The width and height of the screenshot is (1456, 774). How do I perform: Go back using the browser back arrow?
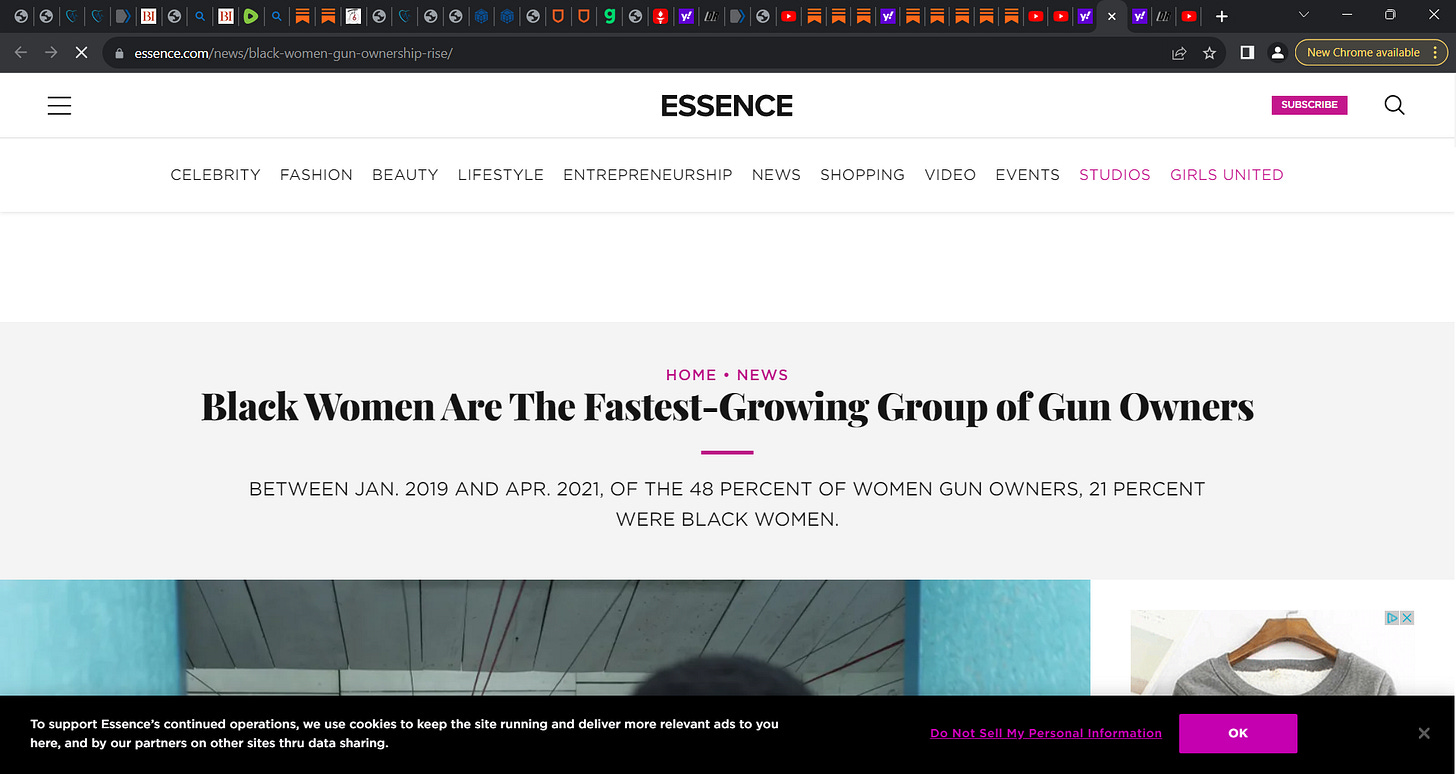point(21,52)
